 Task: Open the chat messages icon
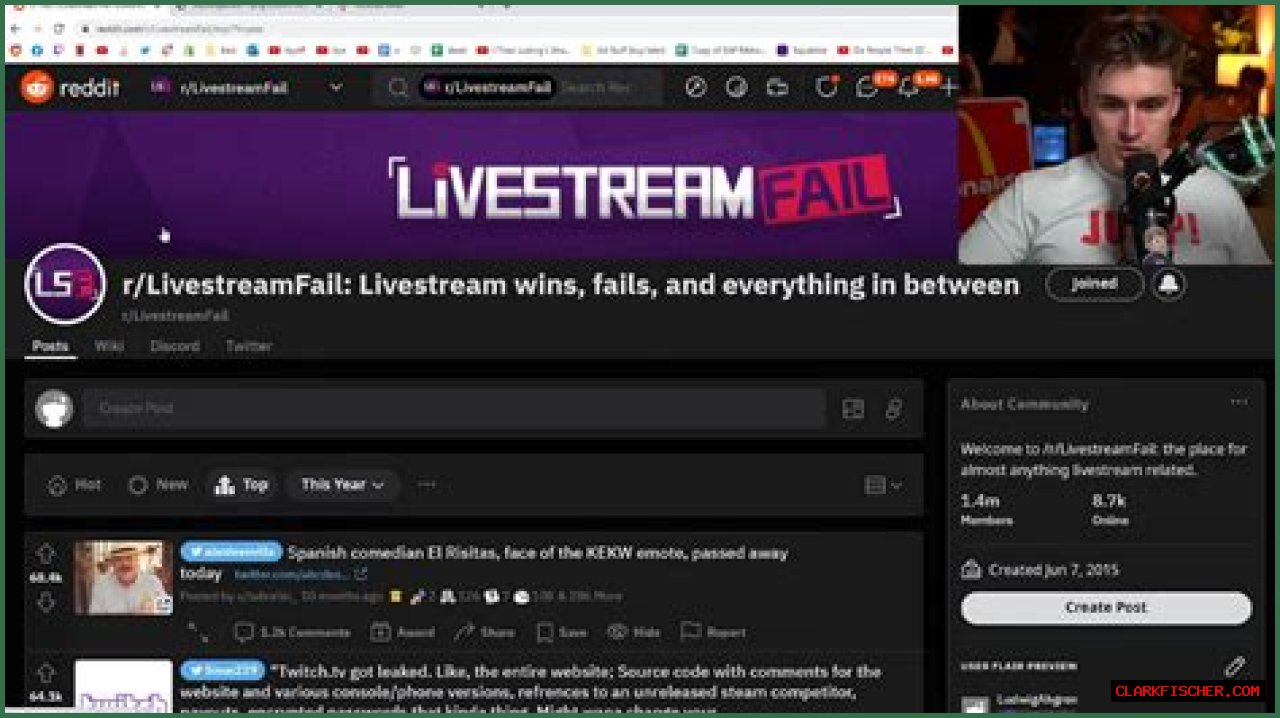[867, 88]
